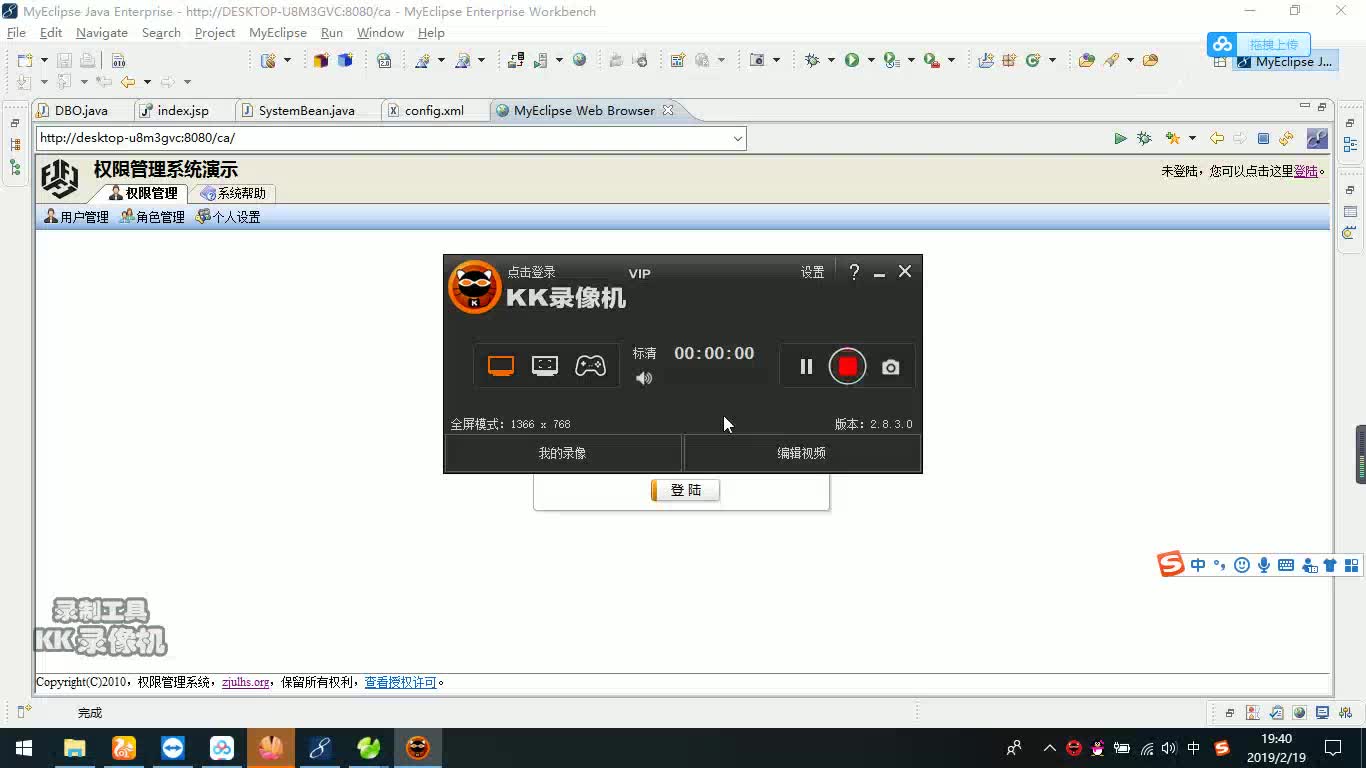Expand the URL history dropdown
This screenshot has height=768, width=1366.
point(738,139)
